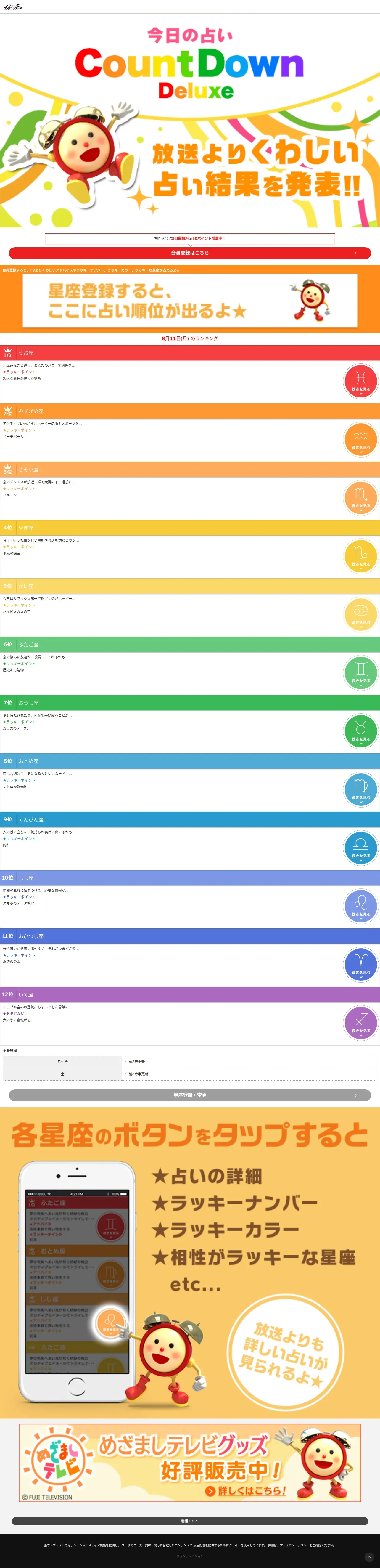The image size is (380, 1568).
Task: Open the Virgo (おとめ座) icon button
Action: (360, 790)
